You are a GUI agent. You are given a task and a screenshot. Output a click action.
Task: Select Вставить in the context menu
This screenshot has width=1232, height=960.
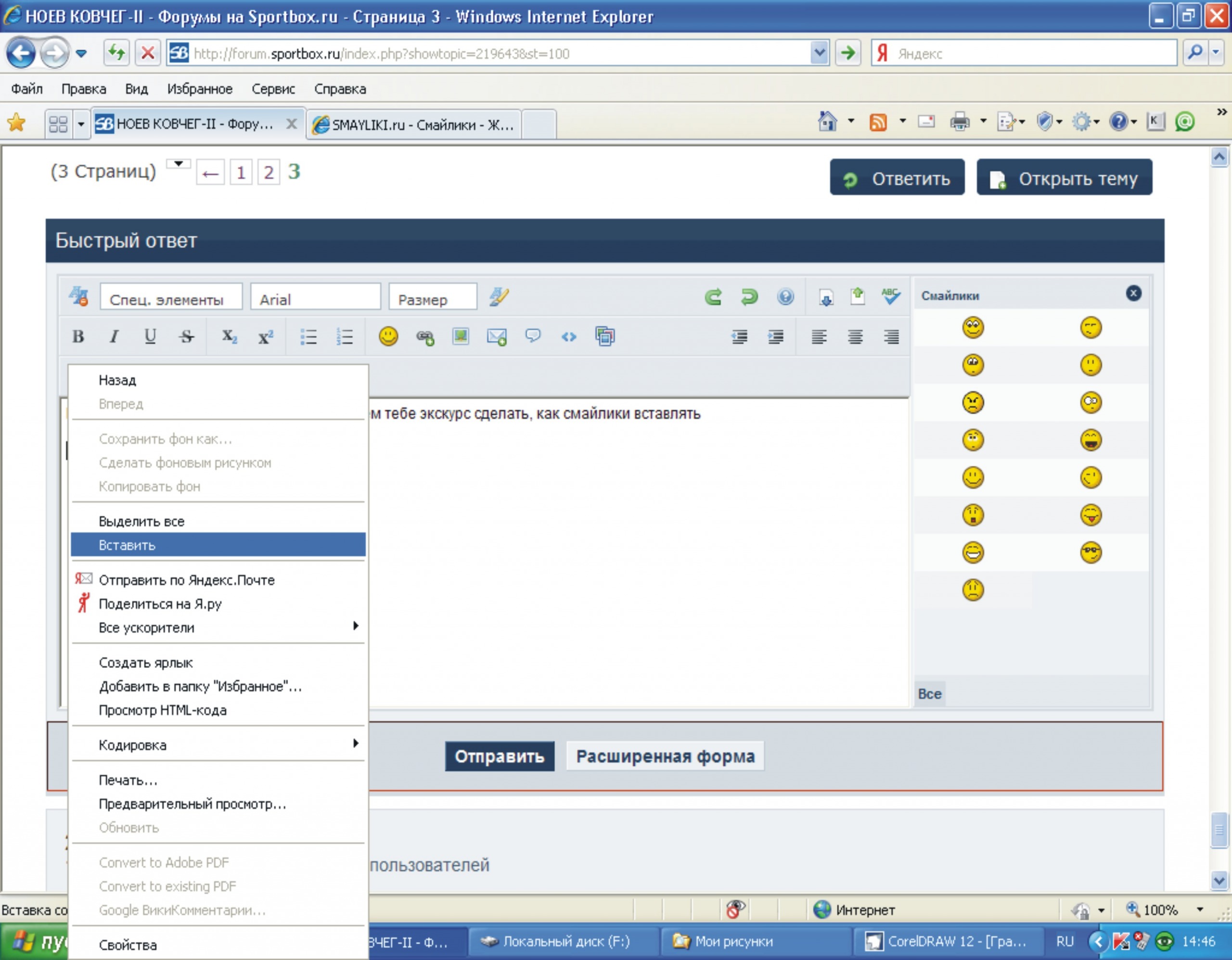click(x=128, y=545)
